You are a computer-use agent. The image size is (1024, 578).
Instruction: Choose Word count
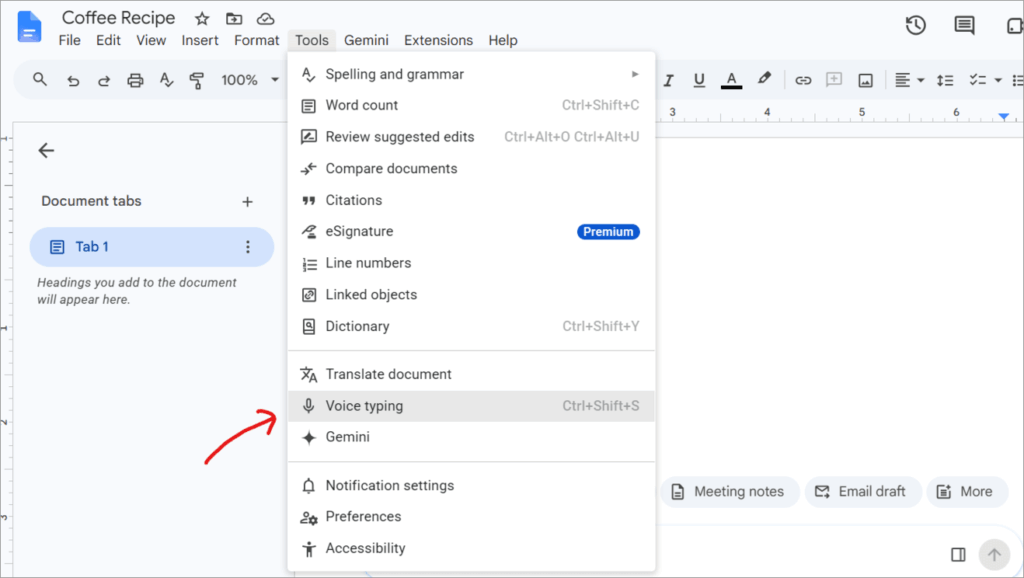coord(471,105)
